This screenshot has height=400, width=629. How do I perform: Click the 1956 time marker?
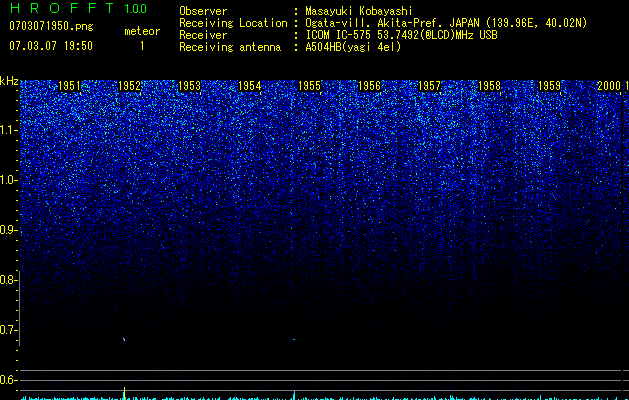[x=369, y=86]
